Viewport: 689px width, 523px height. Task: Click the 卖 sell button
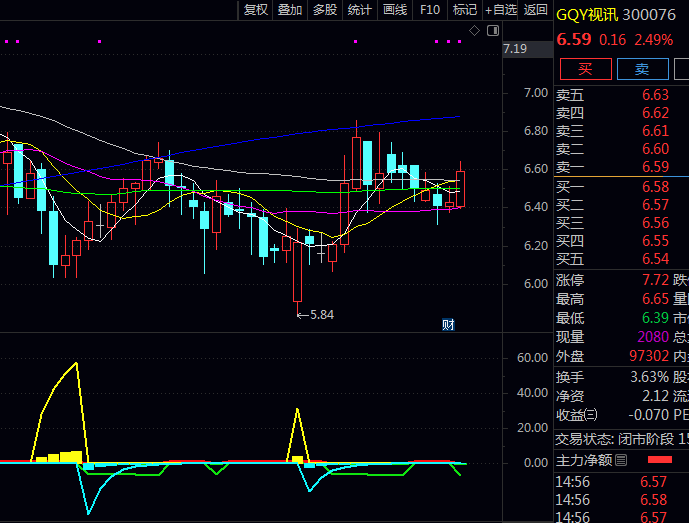(642, 69)
